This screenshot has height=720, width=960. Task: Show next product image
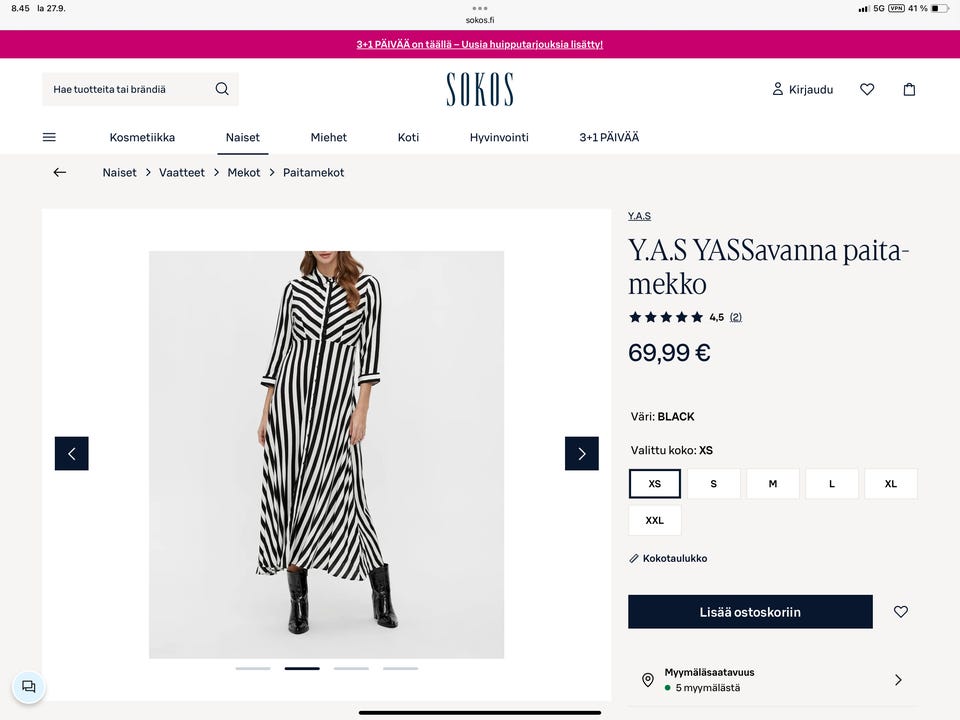(581, 453)
